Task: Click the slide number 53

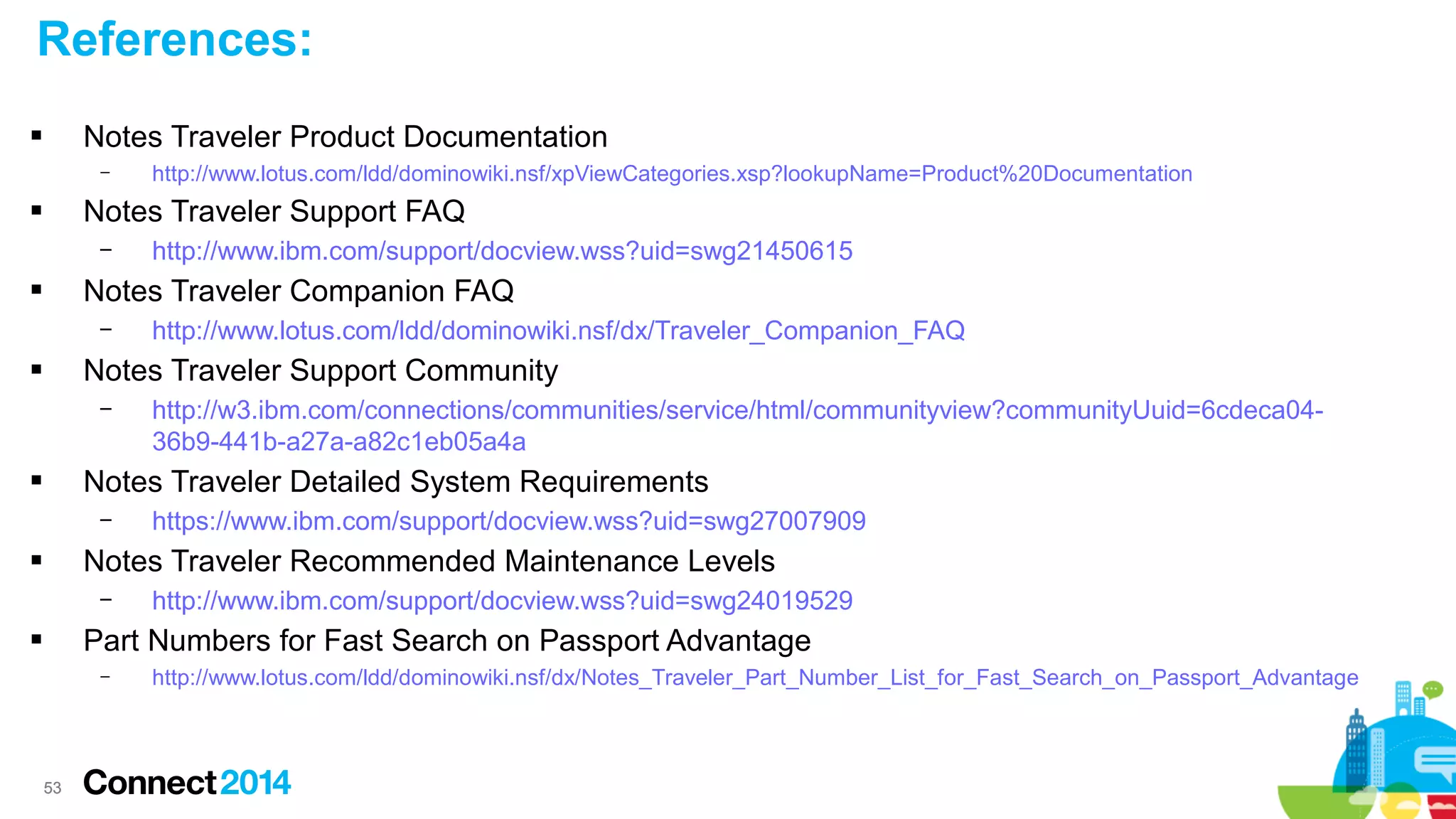Action: (53, 788)
